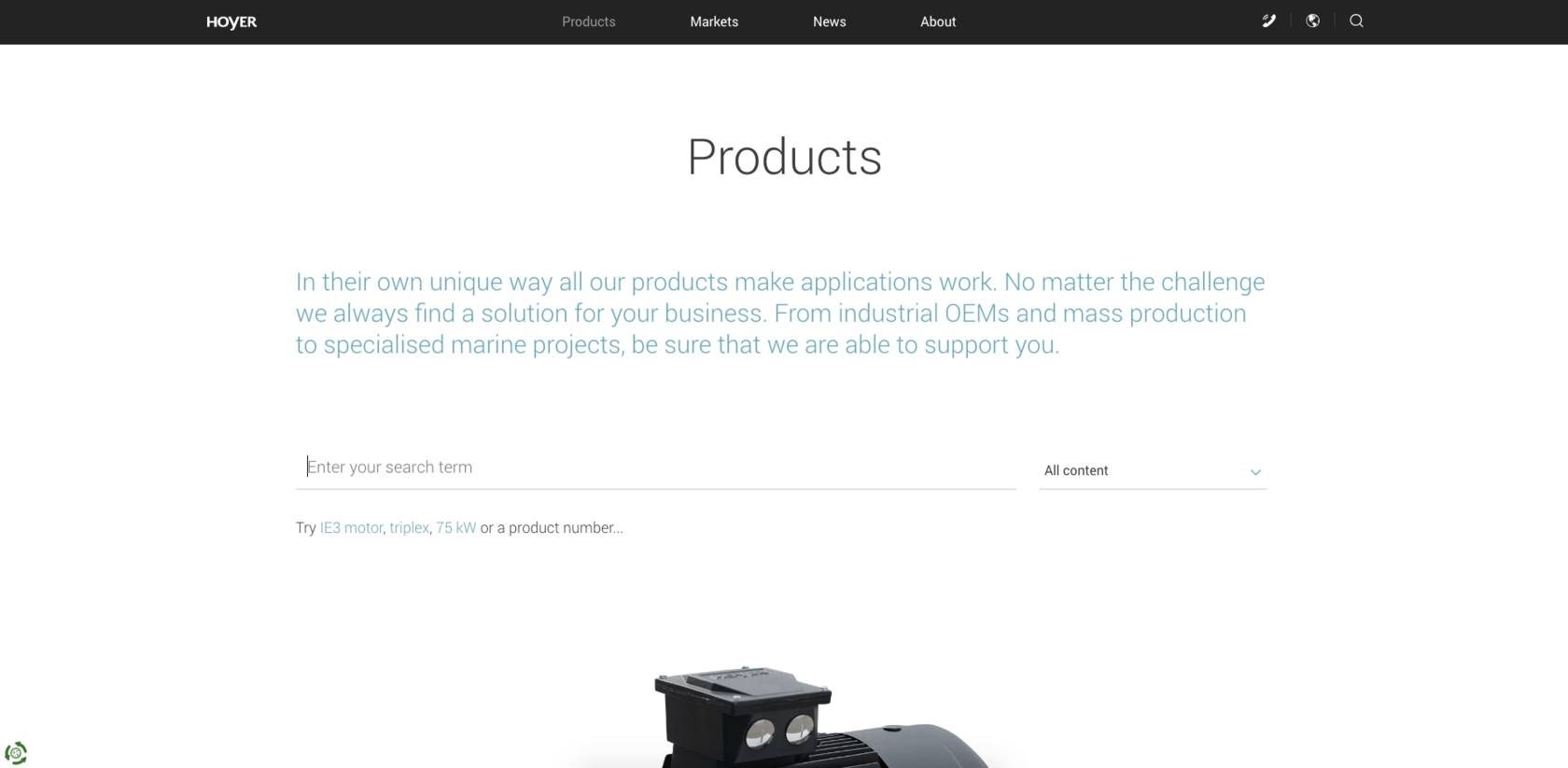Open the Products menu item
Screen dimensions: 1568x768
point(588,21)
